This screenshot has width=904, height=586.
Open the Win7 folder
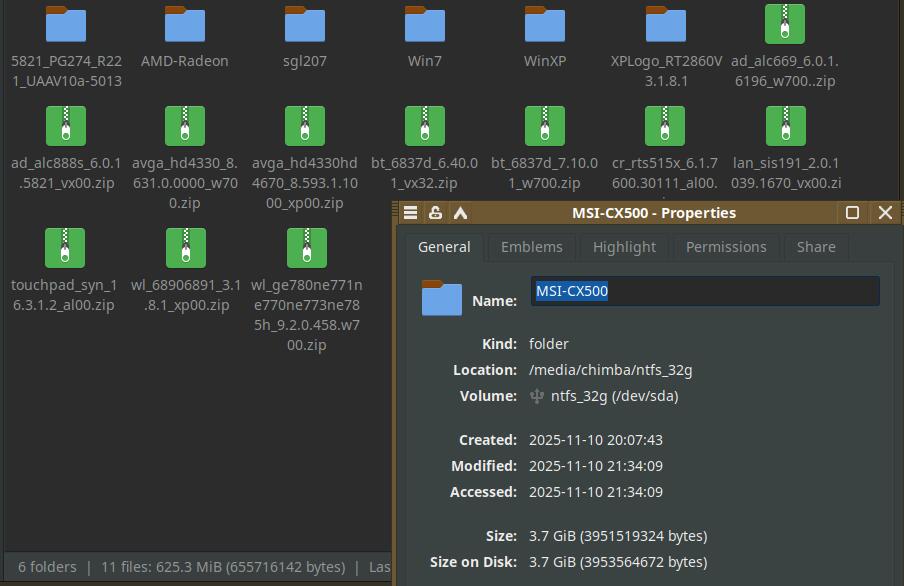424,24
